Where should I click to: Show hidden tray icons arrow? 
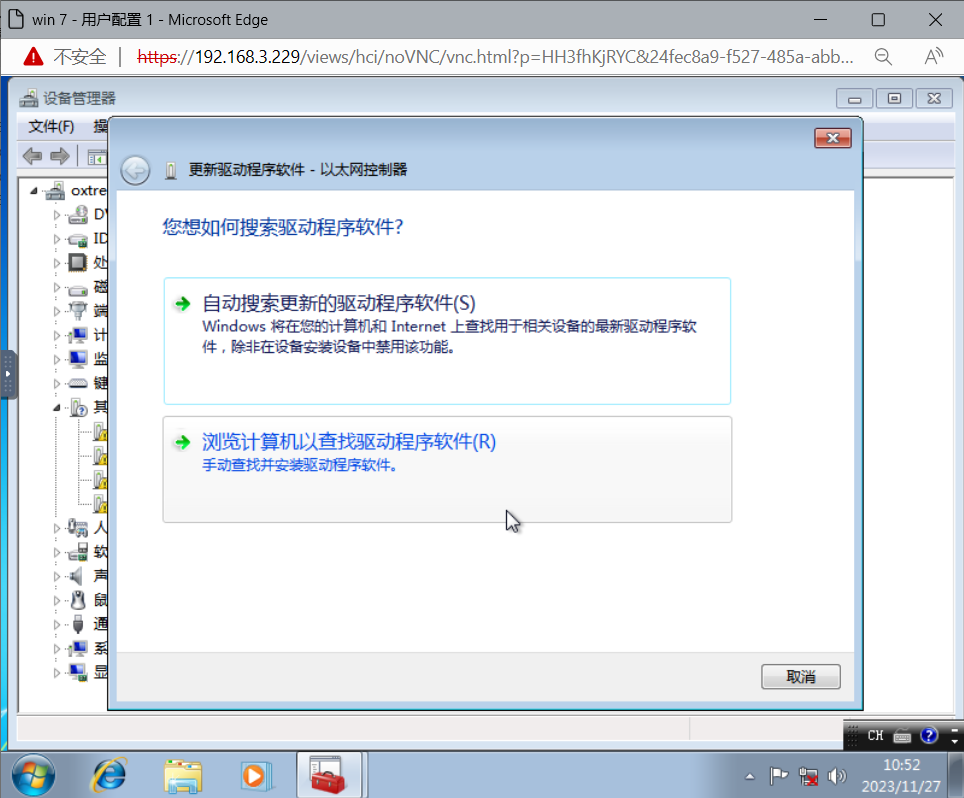click(x=750, y=776)
